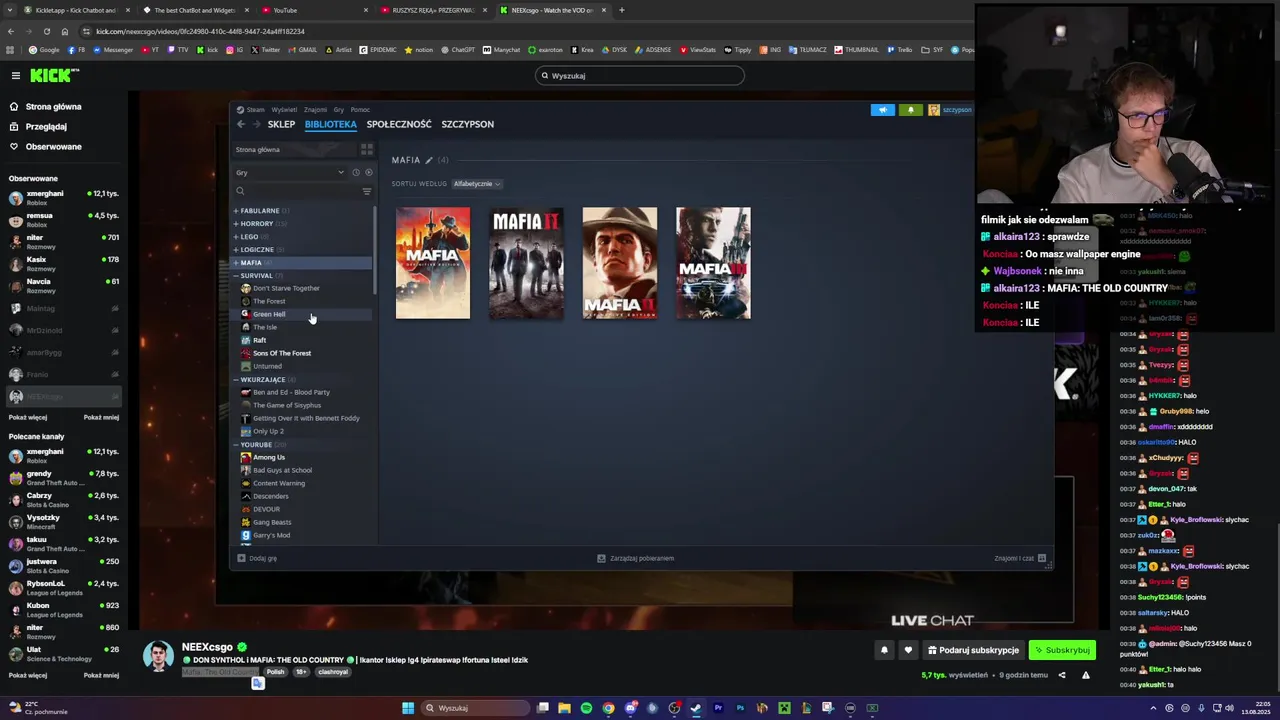Switch Steam library to grid collections view
This screenshot has width=1280, height=720.
tap(367, 149)
